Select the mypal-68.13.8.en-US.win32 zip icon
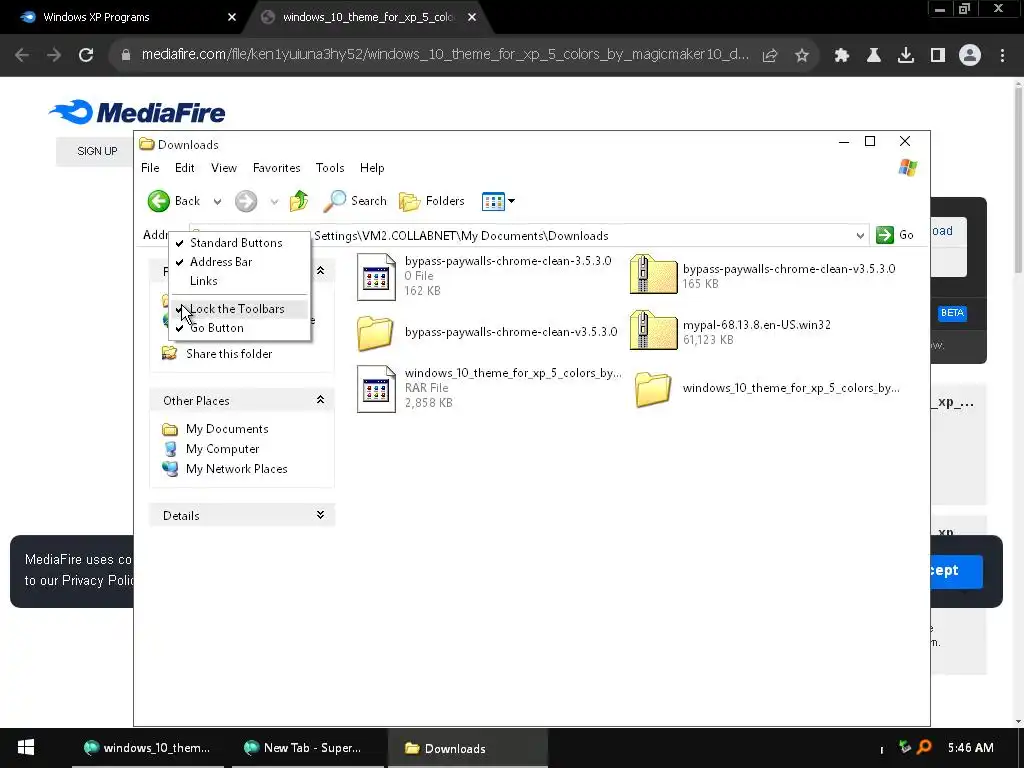Screen dimensions: 1024x768 click(653, 330)
